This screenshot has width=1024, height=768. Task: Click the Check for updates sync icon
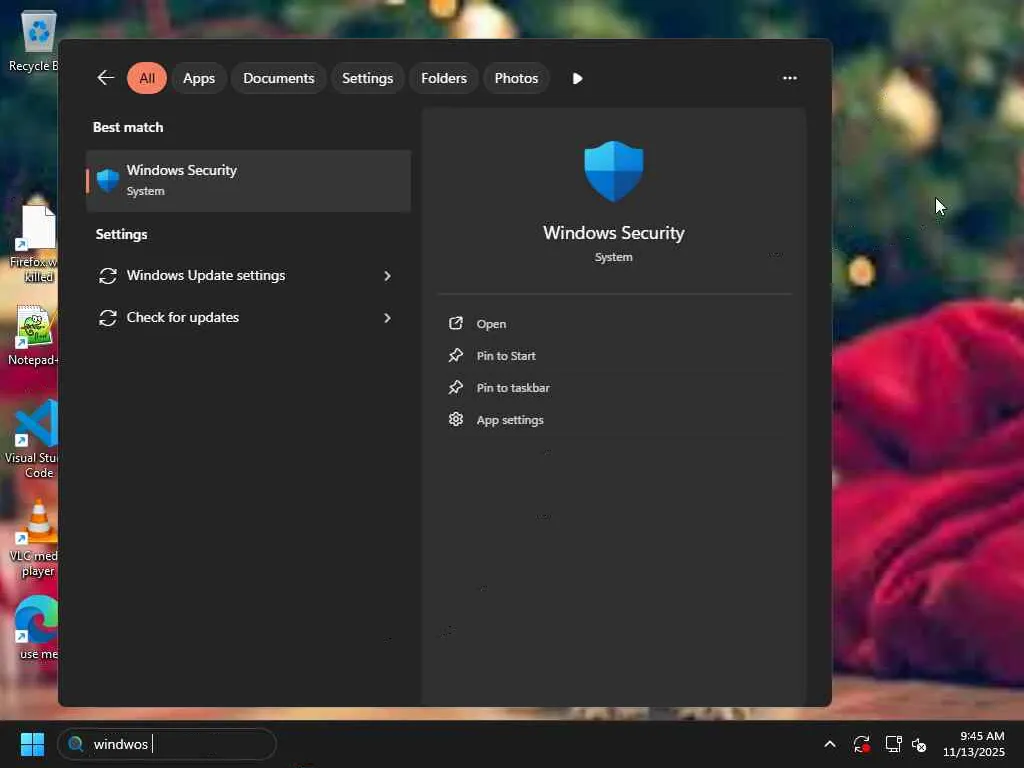coord(108,317)
